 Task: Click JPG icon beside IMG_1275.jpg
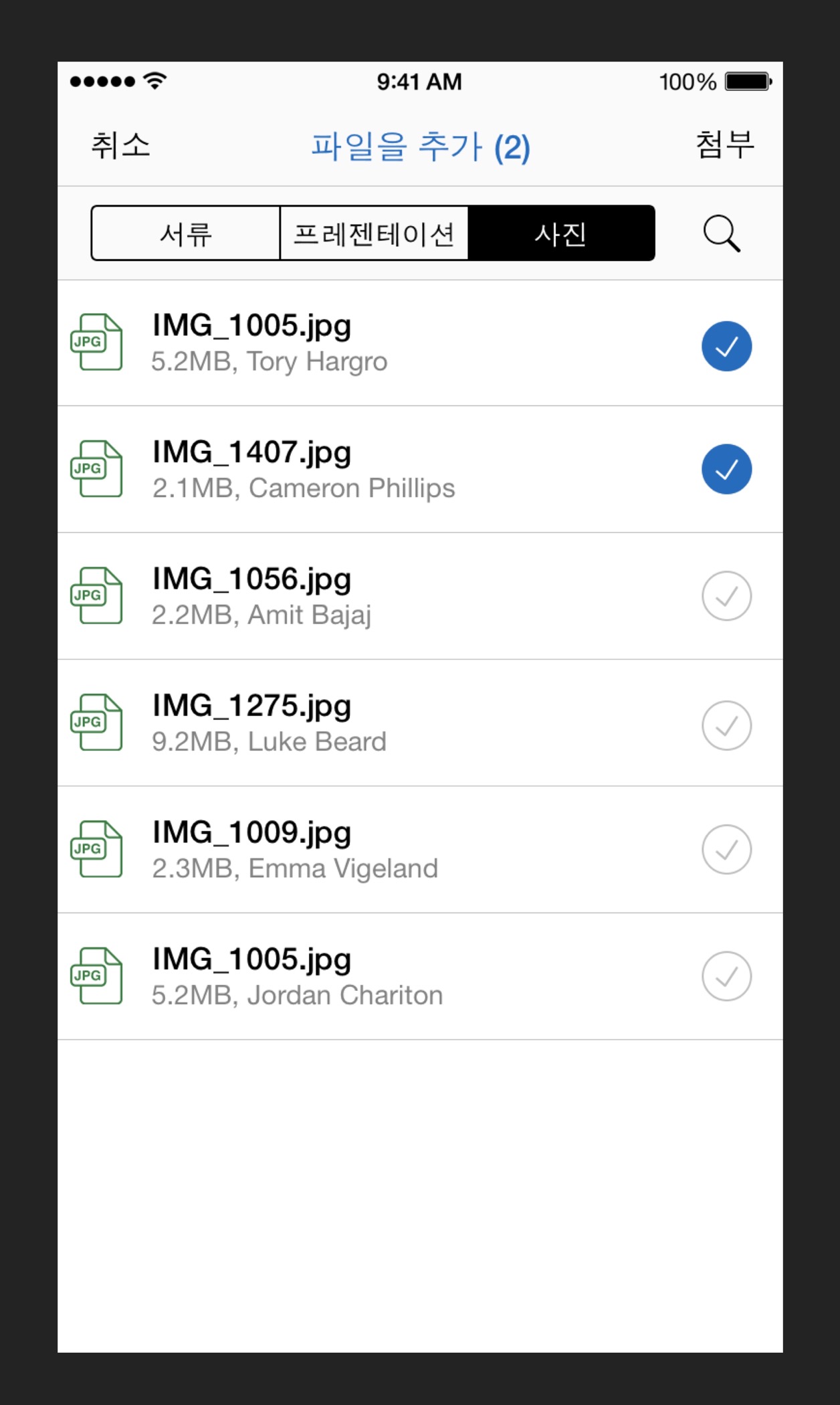point(97,722)
